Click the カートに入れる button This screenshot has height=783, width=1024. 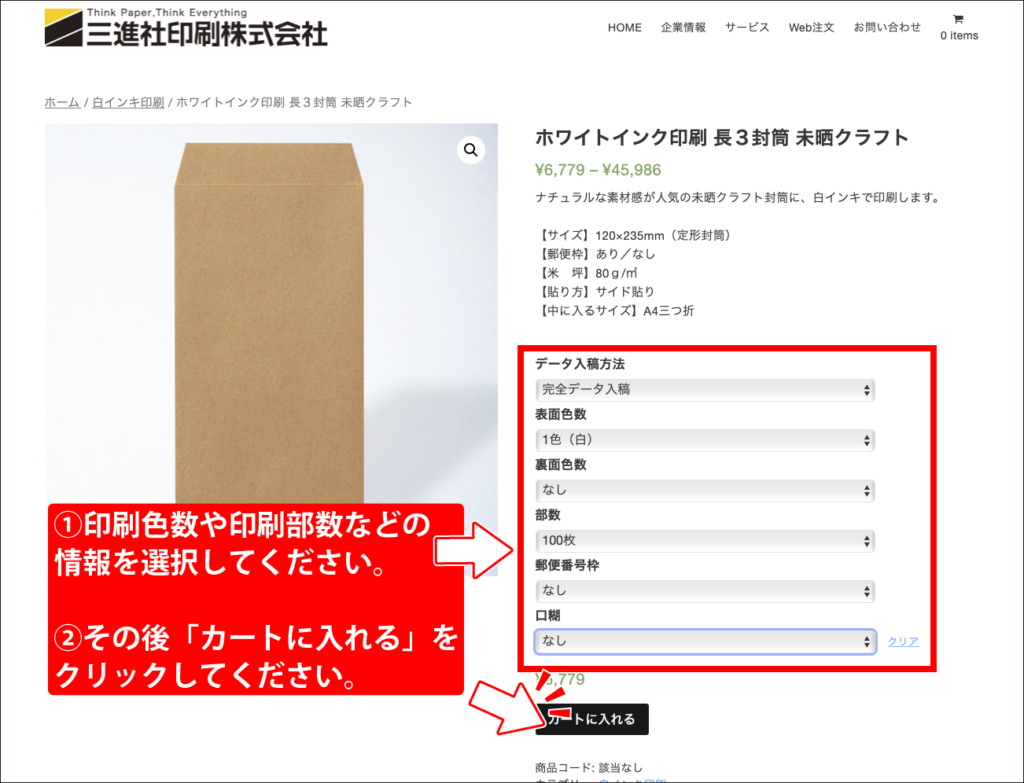(592, 719)
